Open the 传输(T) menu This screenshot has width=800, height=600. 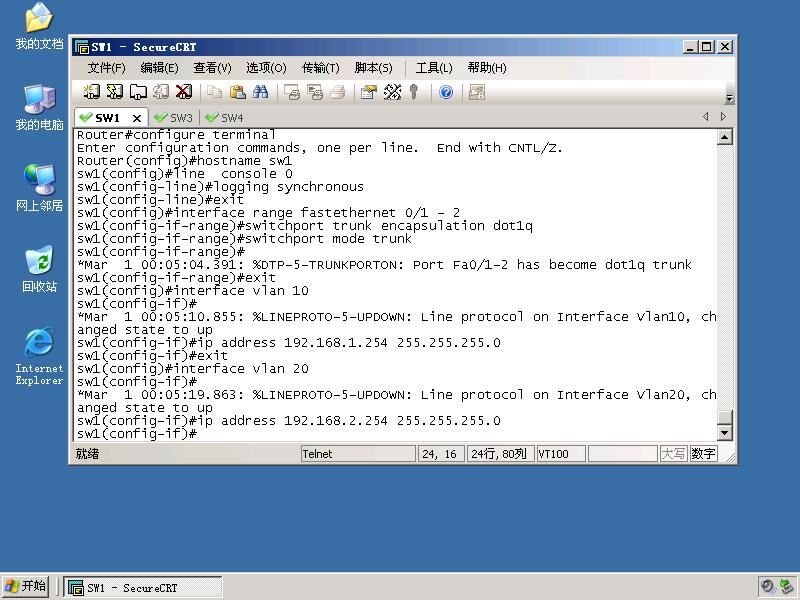pos(321,68)
